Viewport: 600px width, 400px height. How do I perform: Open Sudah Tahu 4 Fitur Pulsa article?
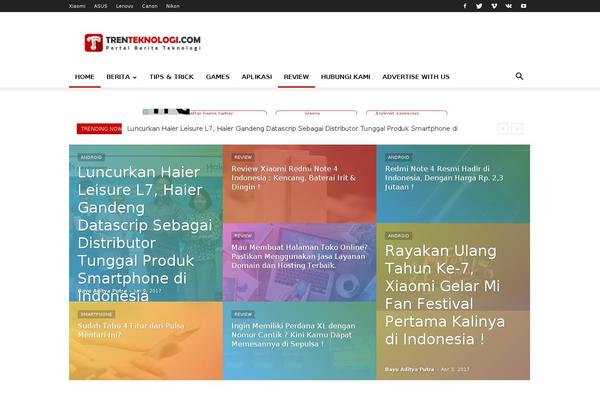pos(131,330)
